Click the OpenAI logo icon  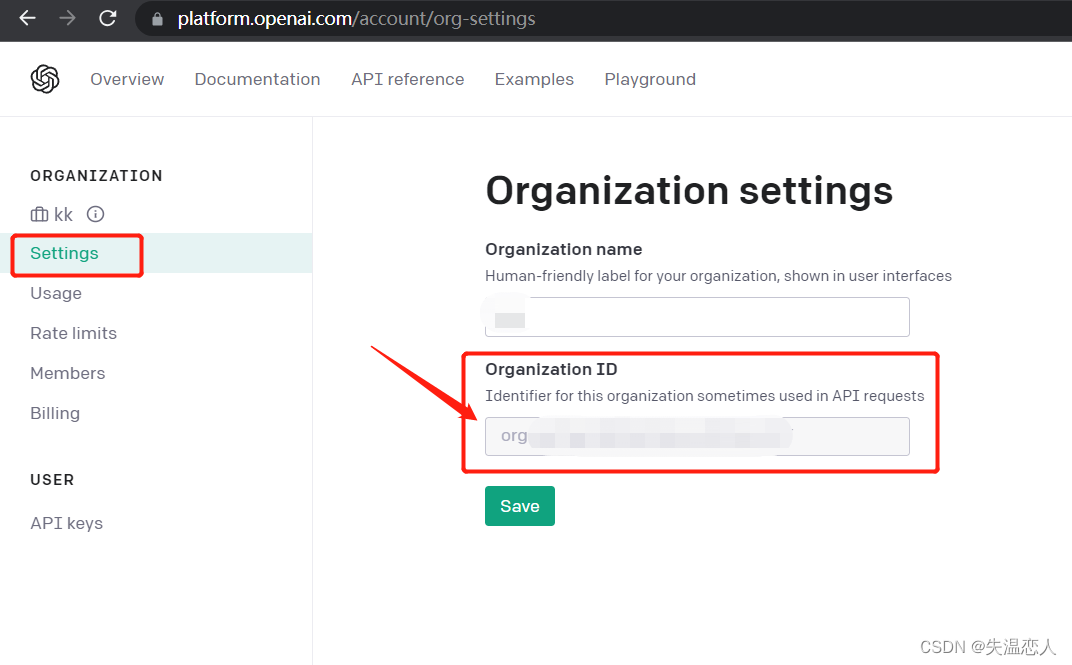click(45, 79)
